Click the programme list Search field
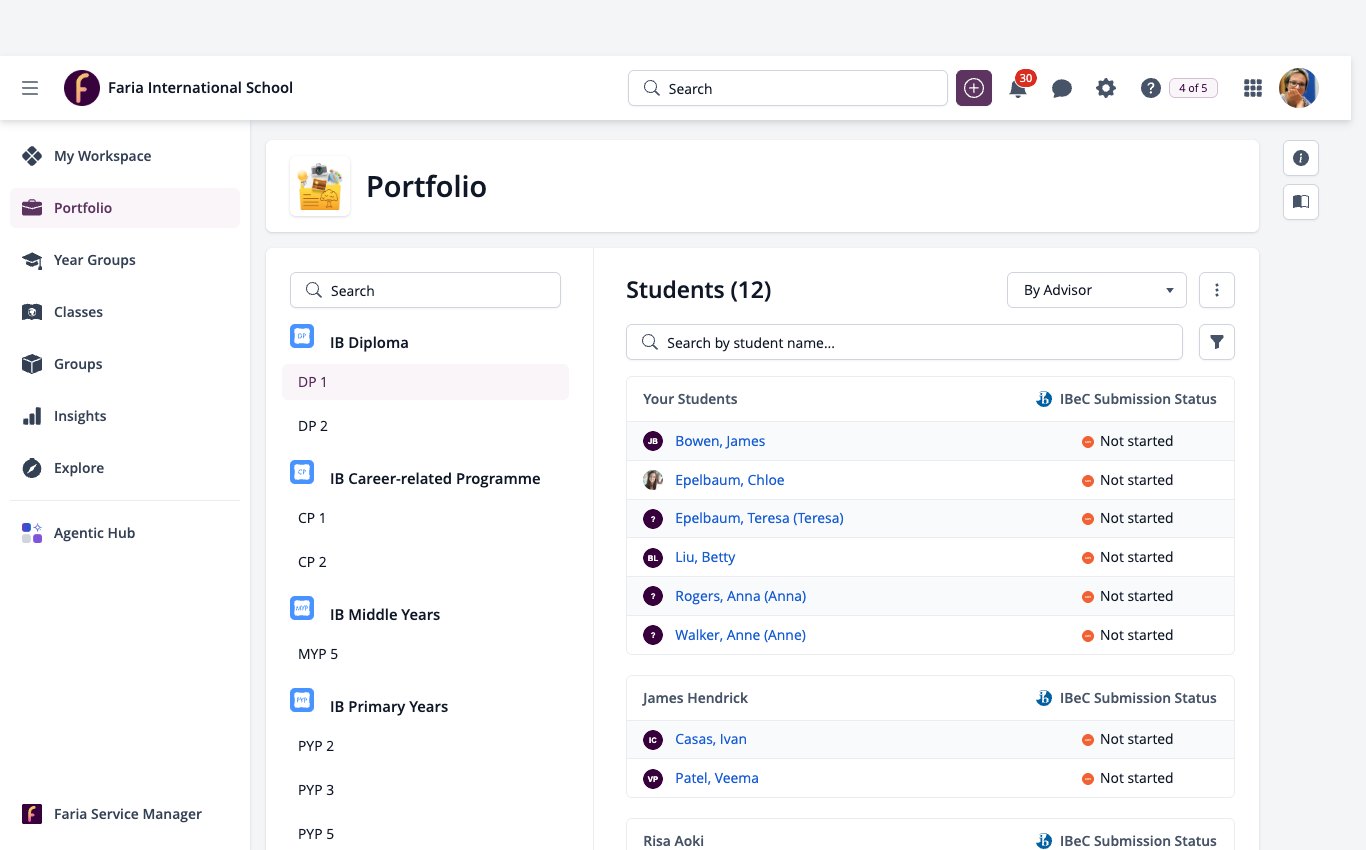The image size is (1366, 850). (x=425, y=290)
